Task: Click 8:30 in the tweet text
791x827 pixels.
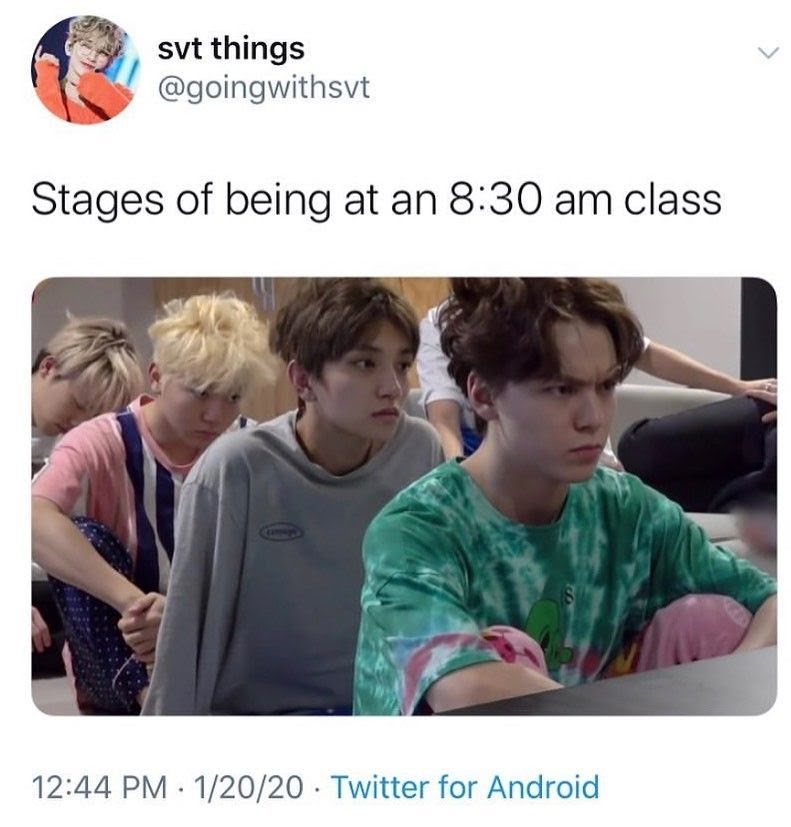Action: pyautogui.click(x=497, y=200)
